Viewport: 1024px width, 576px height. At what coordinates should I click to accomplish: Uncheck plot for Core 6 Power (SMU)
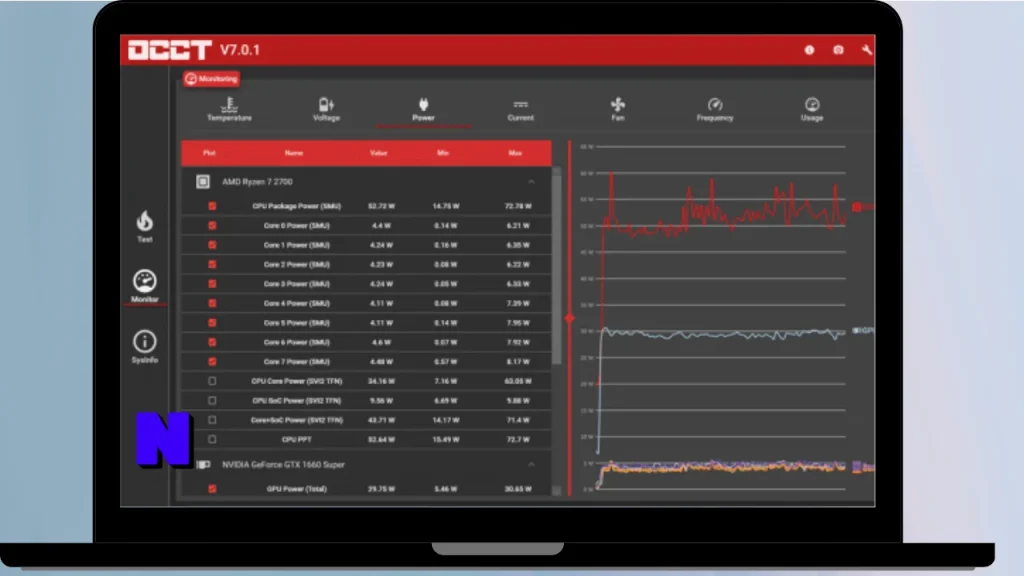[x=212, y=342]
